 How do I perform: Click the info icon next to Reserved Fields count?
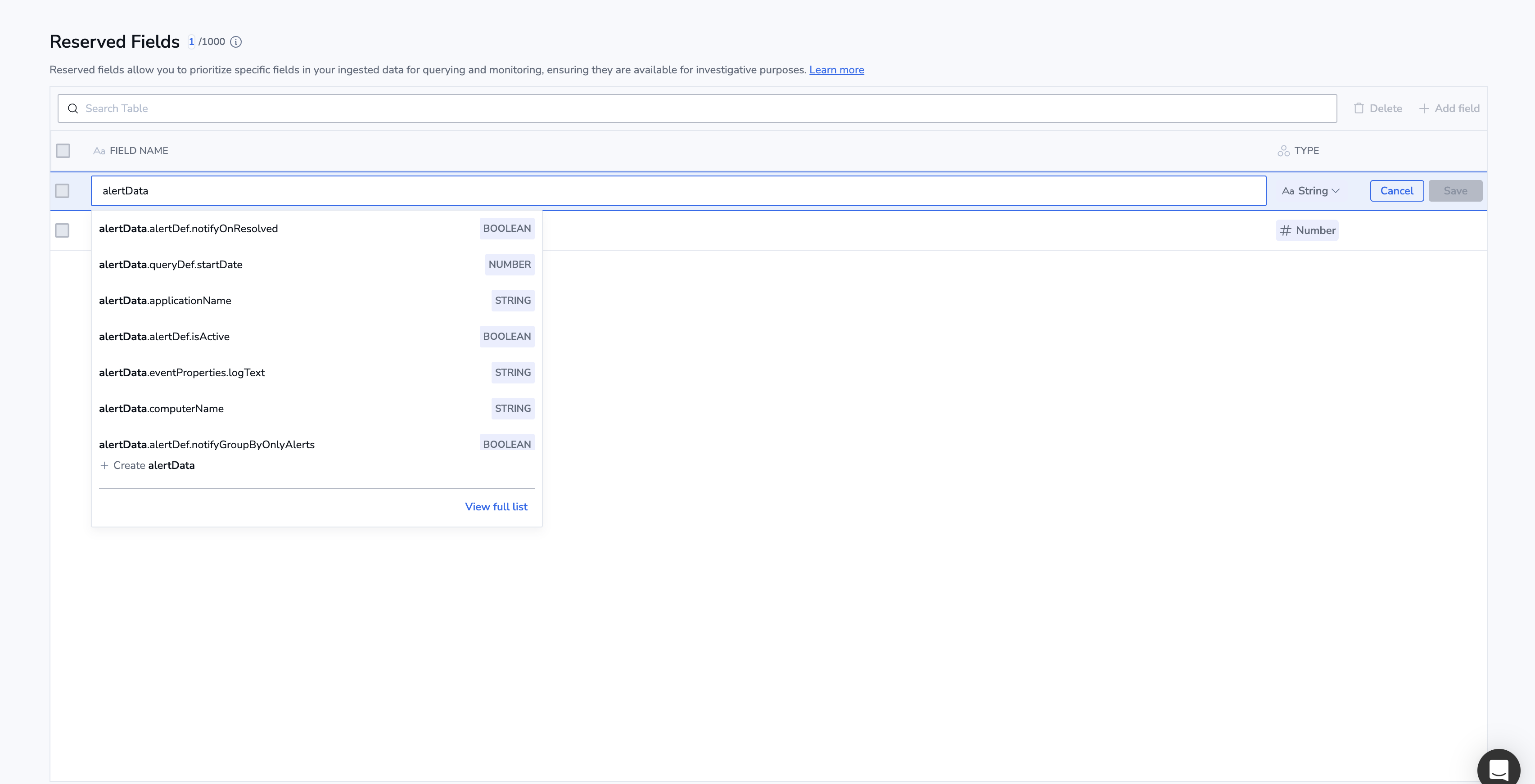236,42
